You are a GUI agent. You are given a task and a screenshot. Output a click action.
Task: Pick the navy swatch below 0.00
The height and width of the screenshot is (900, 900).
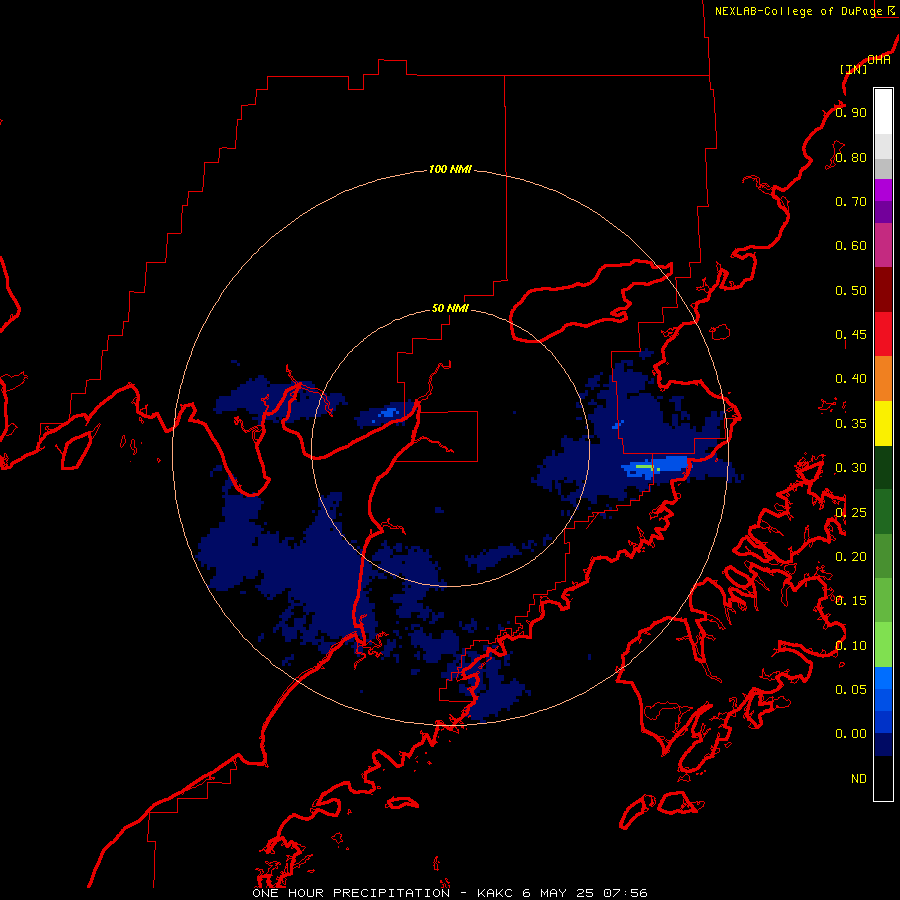coord(883,744)
